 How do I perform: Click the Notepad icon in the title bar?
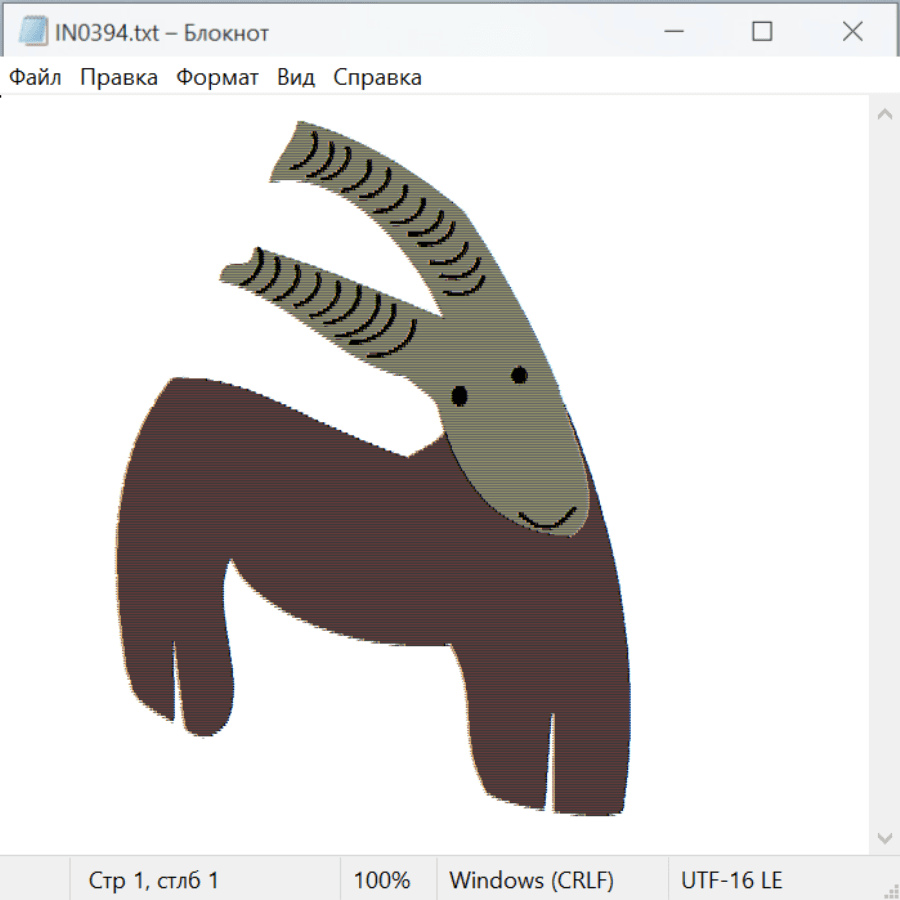click(34, 32)
